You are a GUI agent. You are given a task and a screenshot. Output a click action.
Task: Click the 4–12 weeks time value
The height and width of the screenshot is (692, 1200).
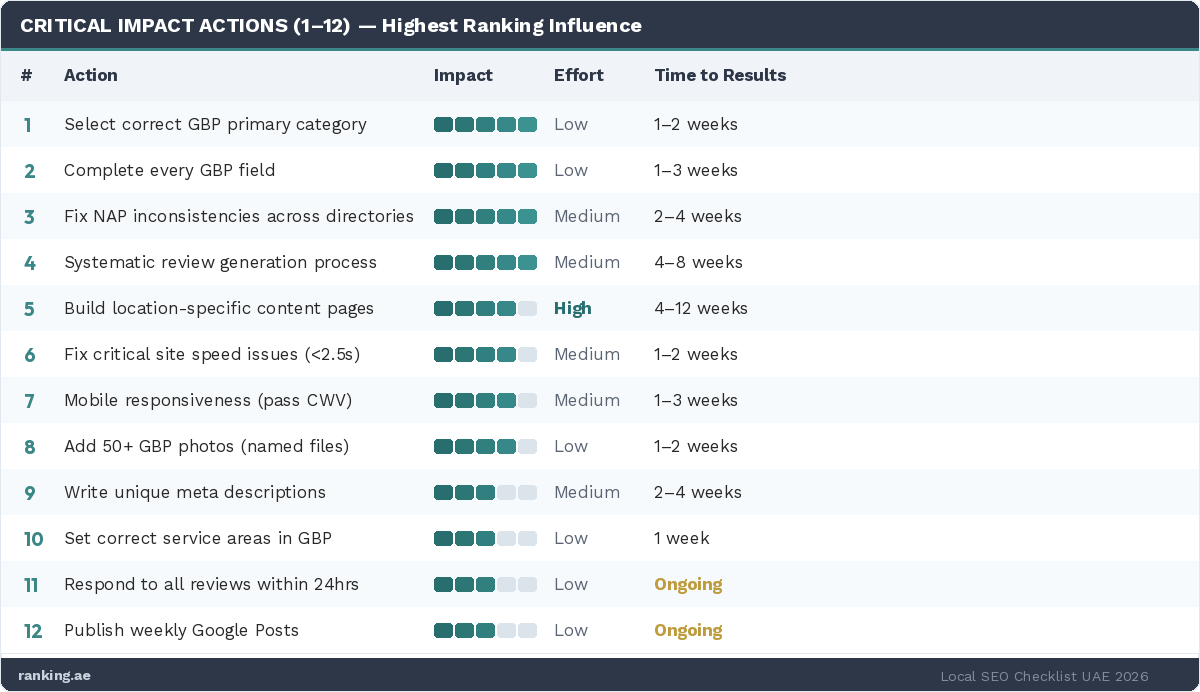(x=701, y=309)
